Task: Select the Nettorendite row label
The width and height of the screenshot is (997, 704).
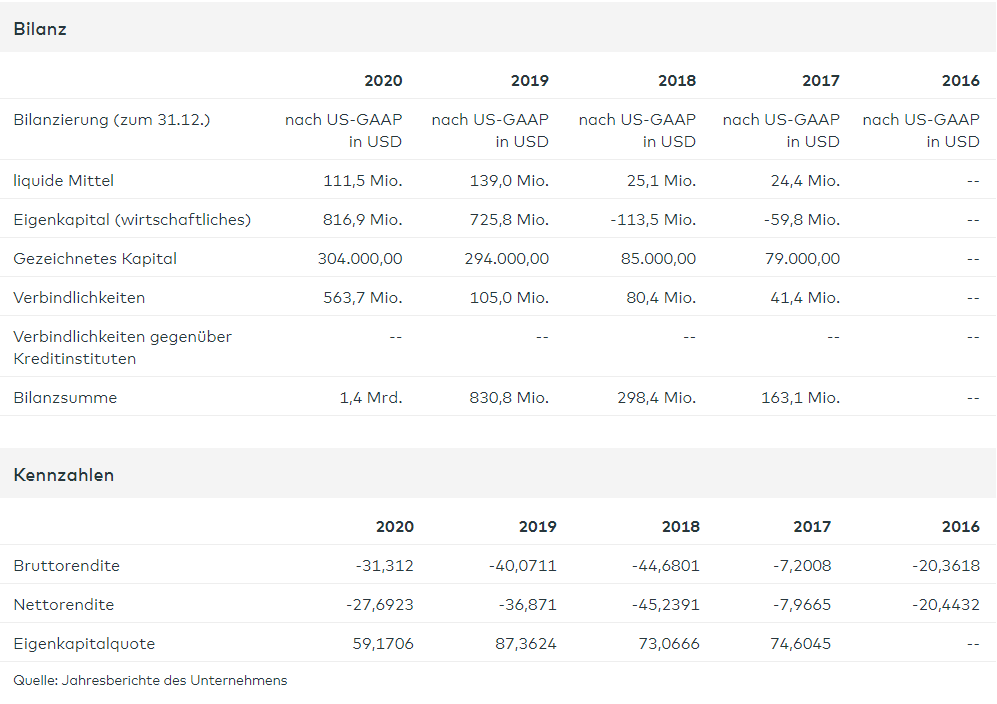Action: click(64, 605)
